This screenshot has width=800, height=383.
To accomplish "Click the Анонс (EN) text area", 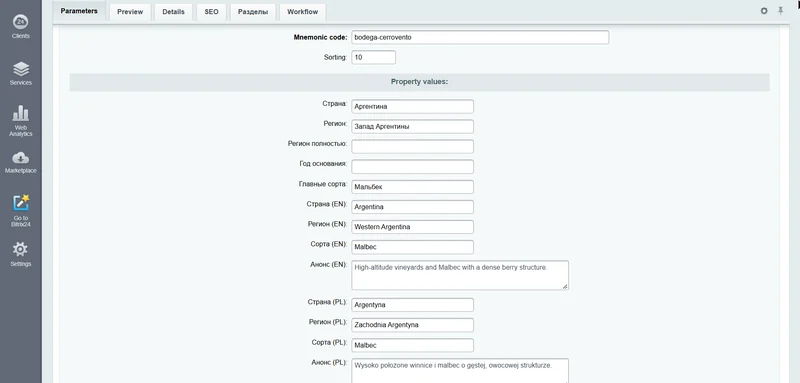I will click(x=460, y=275).
